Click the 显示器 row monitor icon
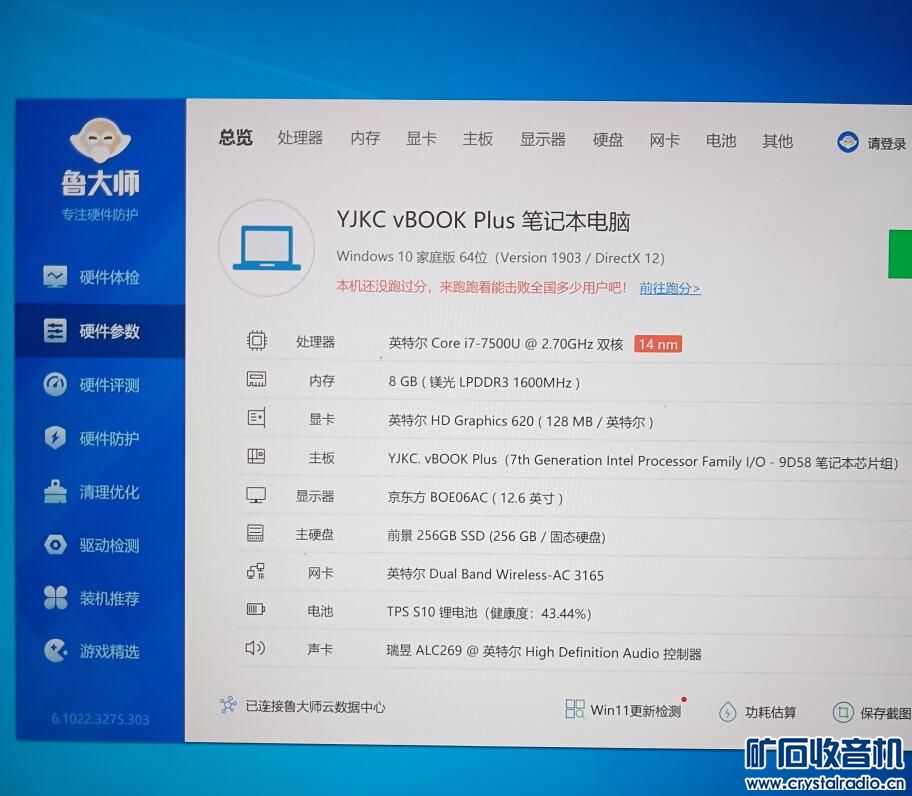The image size is (912, 796). [x=256, y=495]
